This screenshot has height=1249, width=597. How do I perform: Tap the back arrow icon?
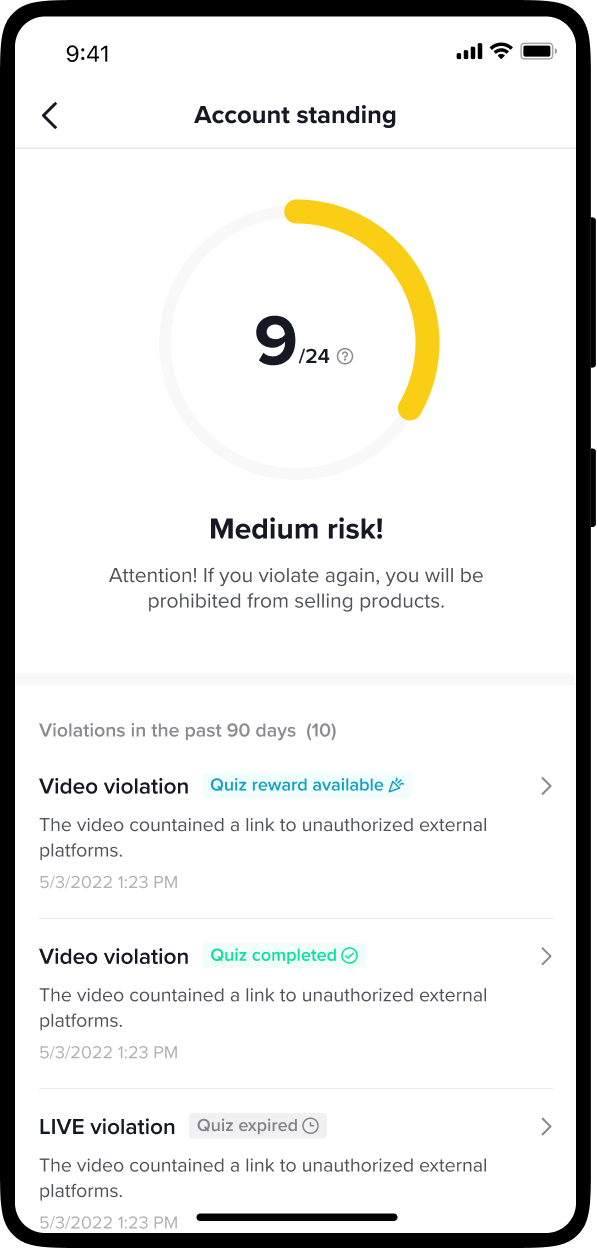point(50,115)
